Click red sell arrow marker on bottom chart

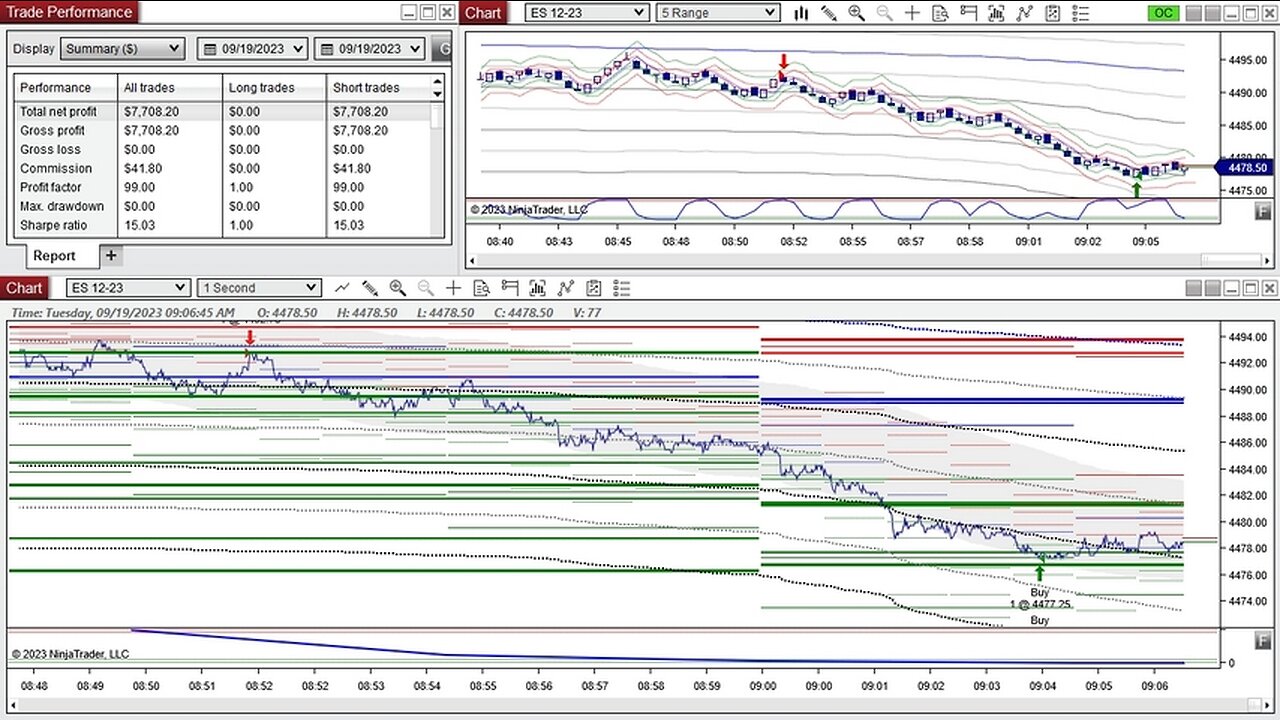coord(250,338)
